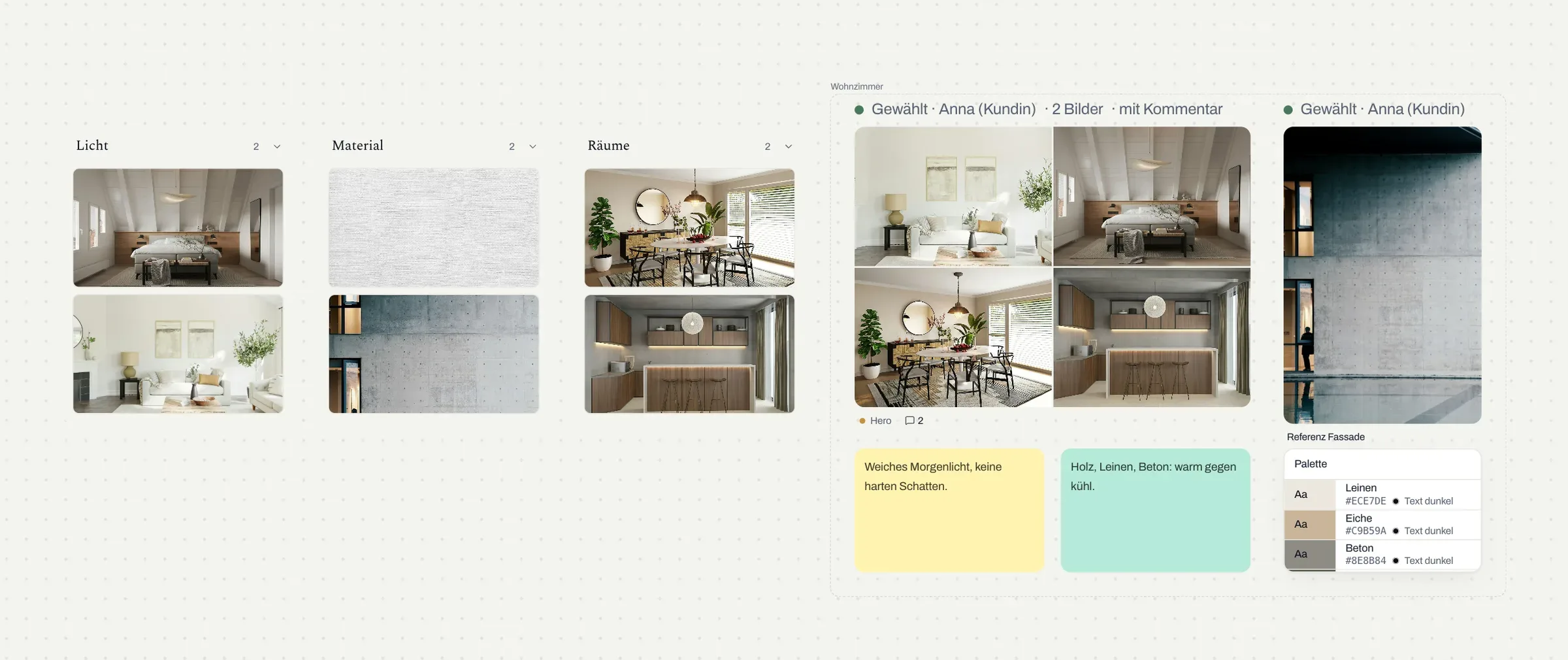Click the Eiche 'Text dunkel' contrast dot
1568x660 pixels.
point(1396,531)
